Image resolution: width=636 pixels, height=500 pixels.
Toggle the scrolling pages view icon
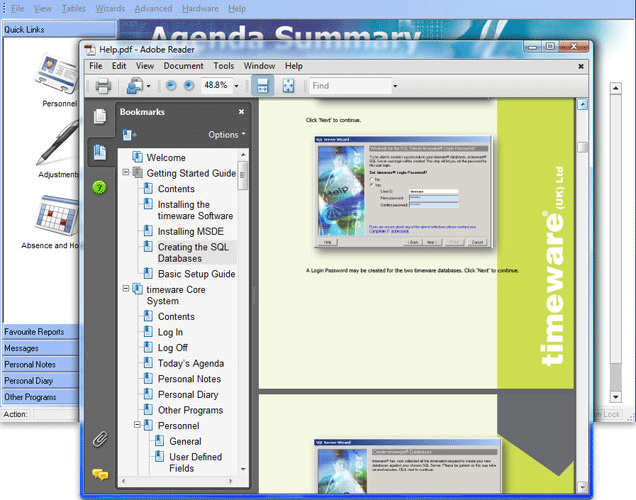point(262,86)
